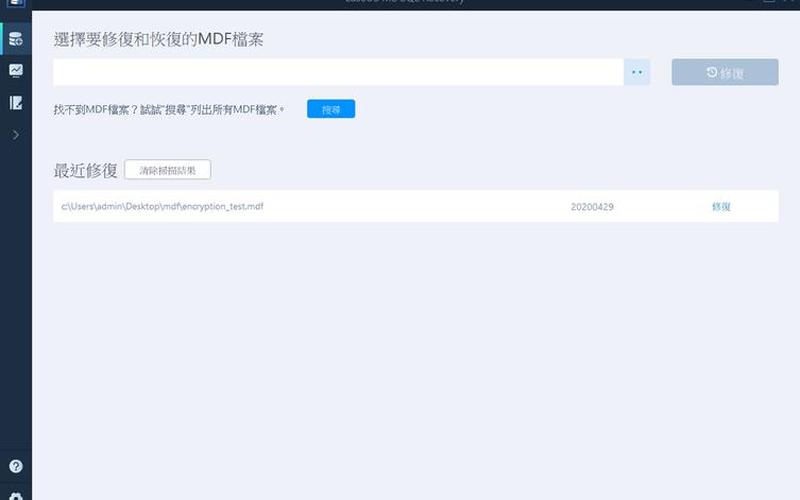Expand the sidebar with the chevron arrow
Viewport: 800px width, 500px height.
click(16, 135)
